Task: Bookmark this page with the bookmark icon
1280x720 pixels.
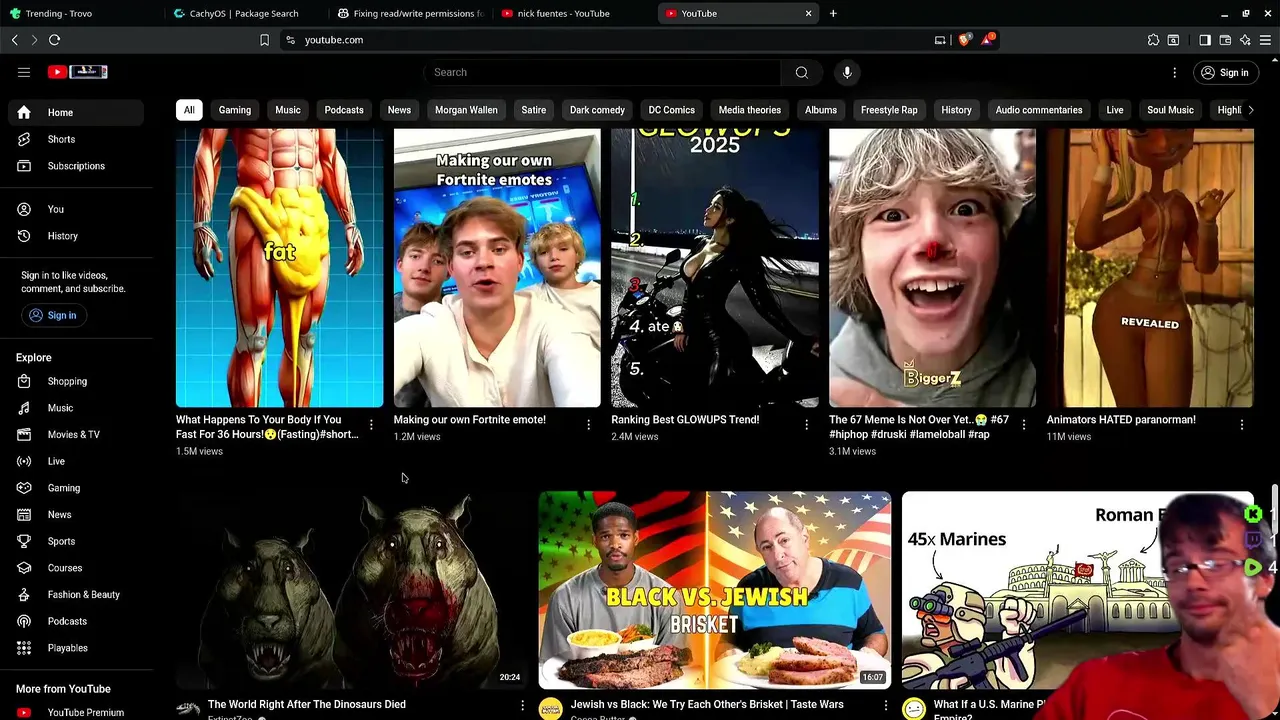Action: [264, 40]
